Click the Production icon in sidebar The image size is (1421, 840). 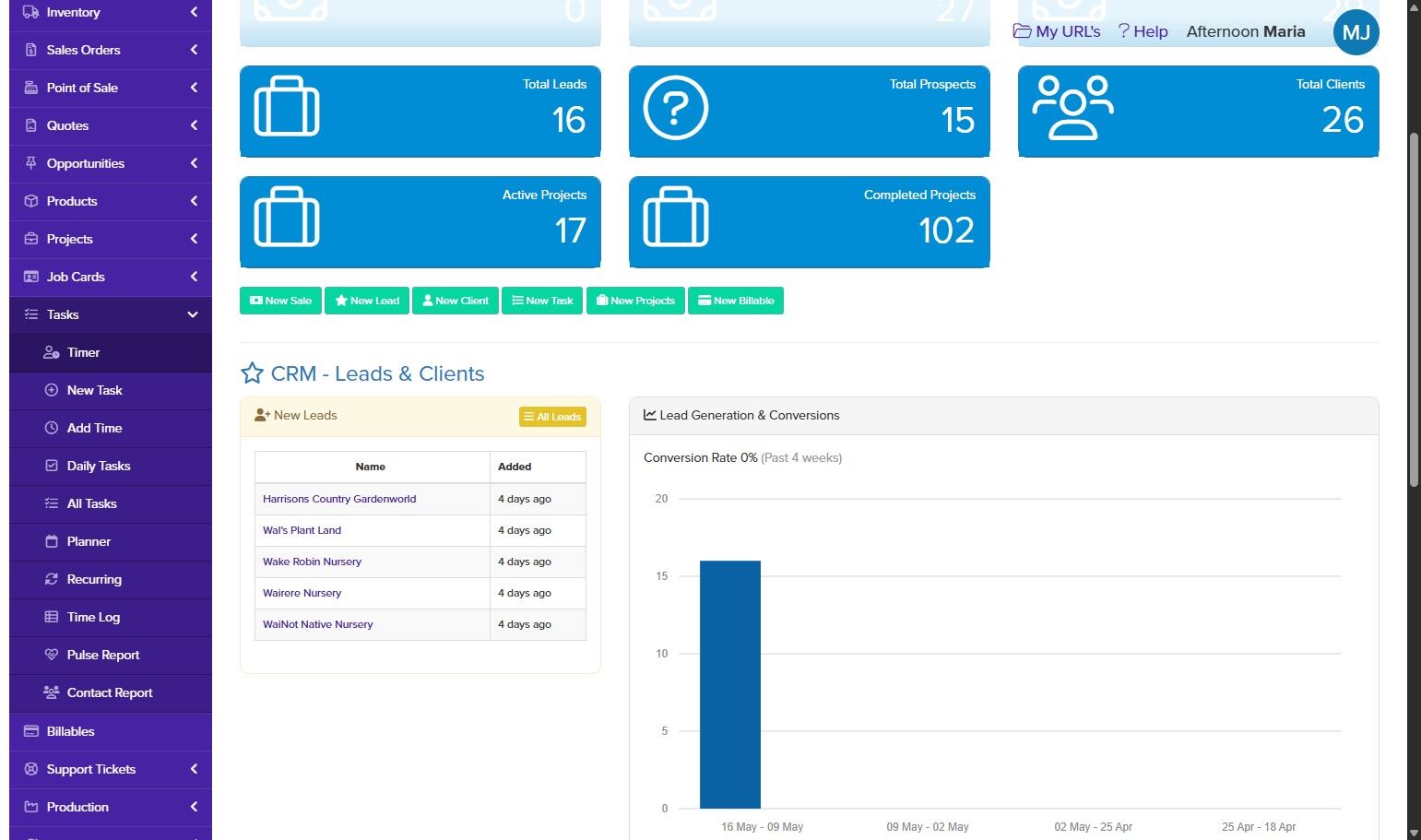tap(31, 807)
